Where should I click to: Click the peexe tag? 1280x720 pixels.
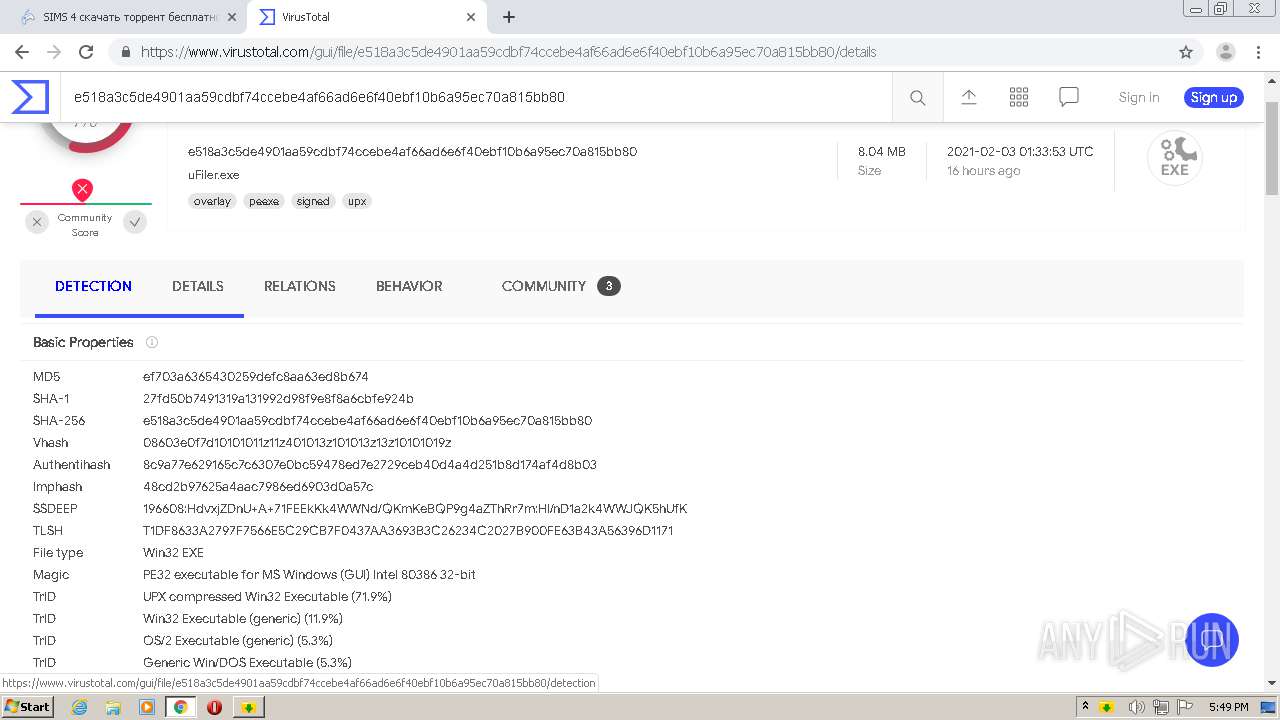[x=264, y=201]
